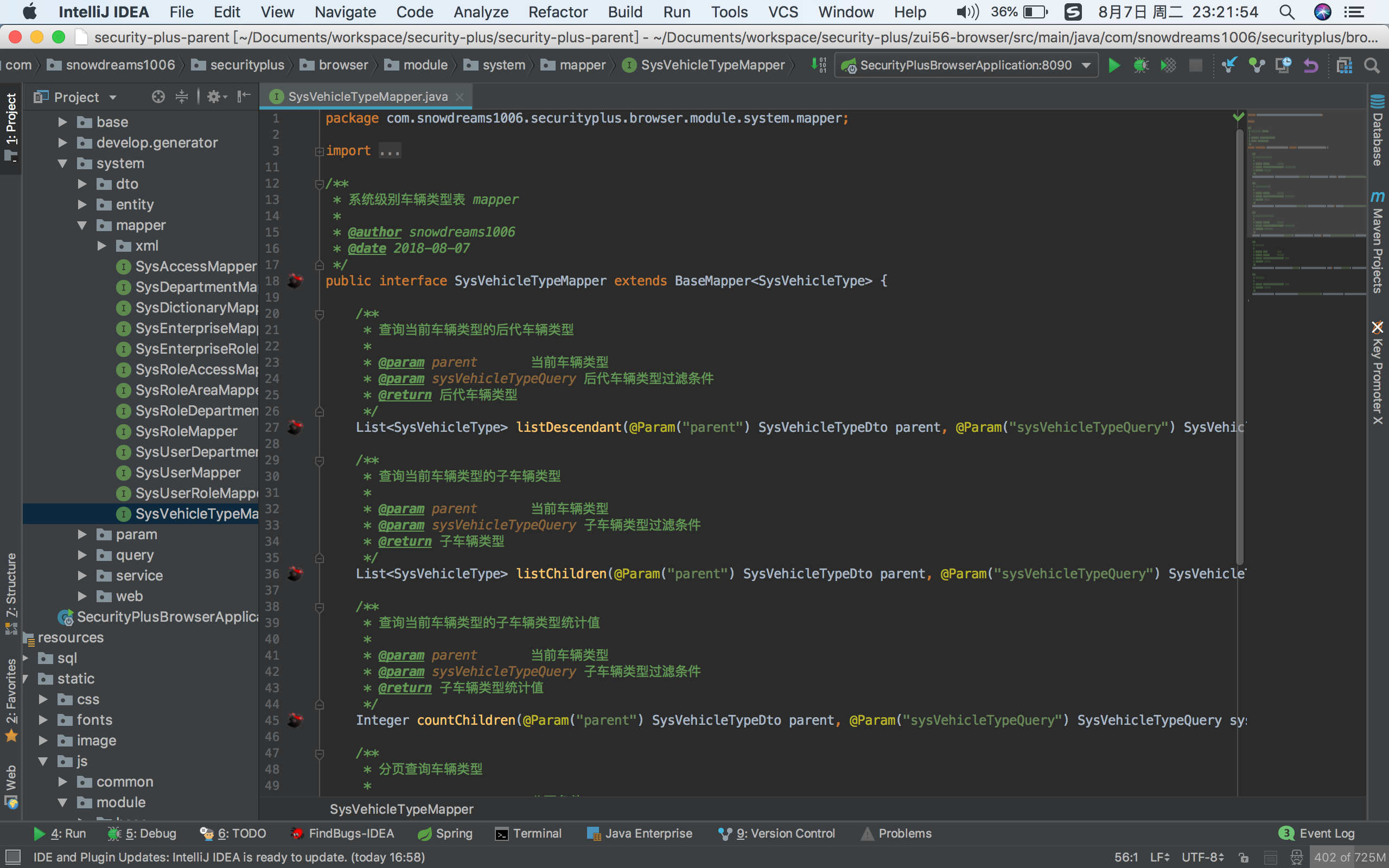
Task: Expand the dto folder
Action: (x=82, y=184)
